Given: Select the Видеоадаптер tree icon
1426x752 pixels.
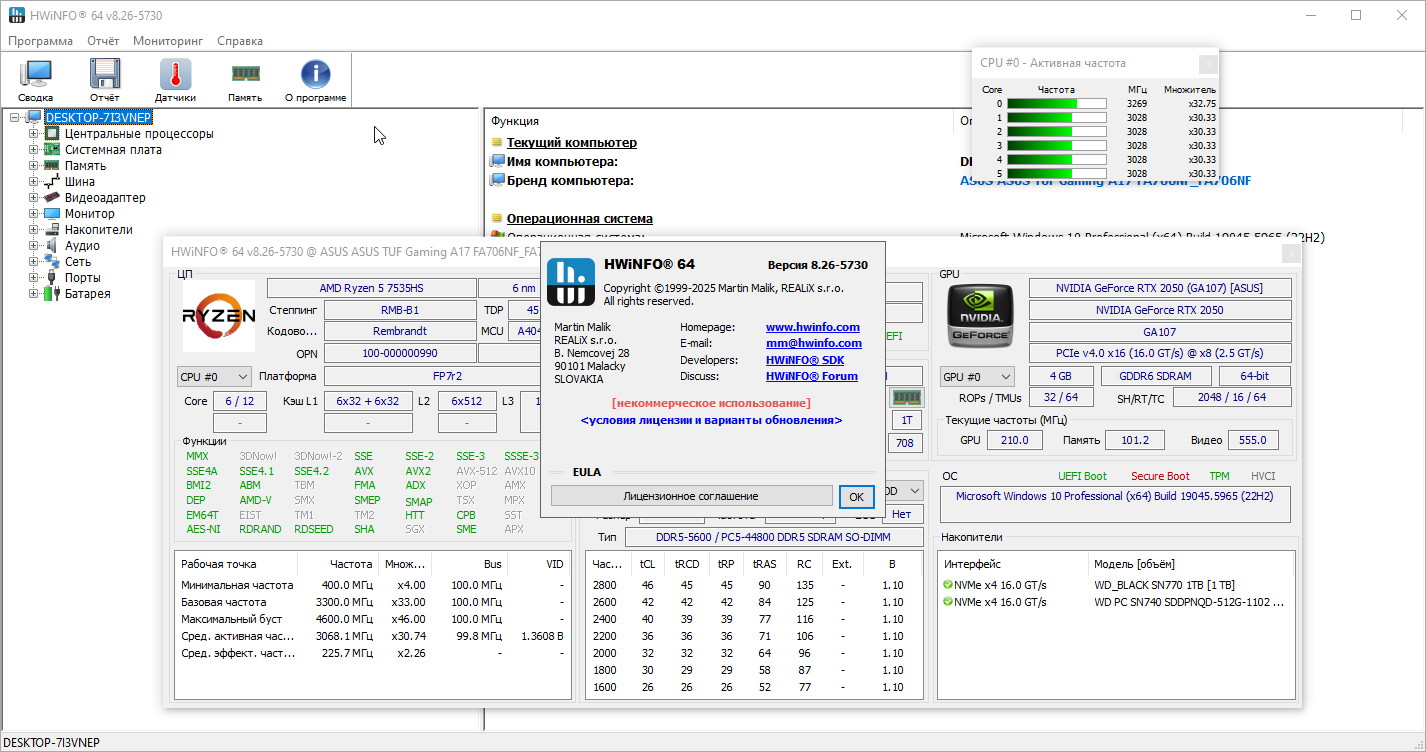Looking at the screenshot, I should click(x=52, y=198).
